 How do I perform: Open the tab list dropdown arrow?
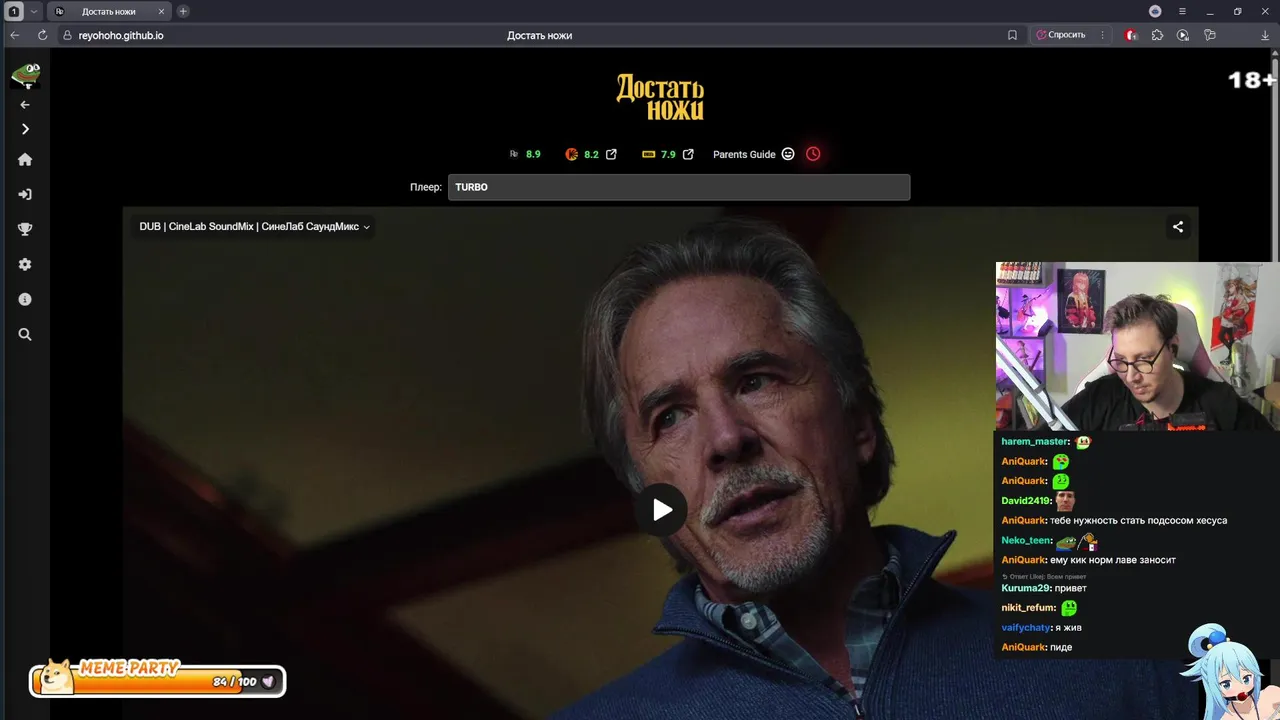click(x=33, y=11)
